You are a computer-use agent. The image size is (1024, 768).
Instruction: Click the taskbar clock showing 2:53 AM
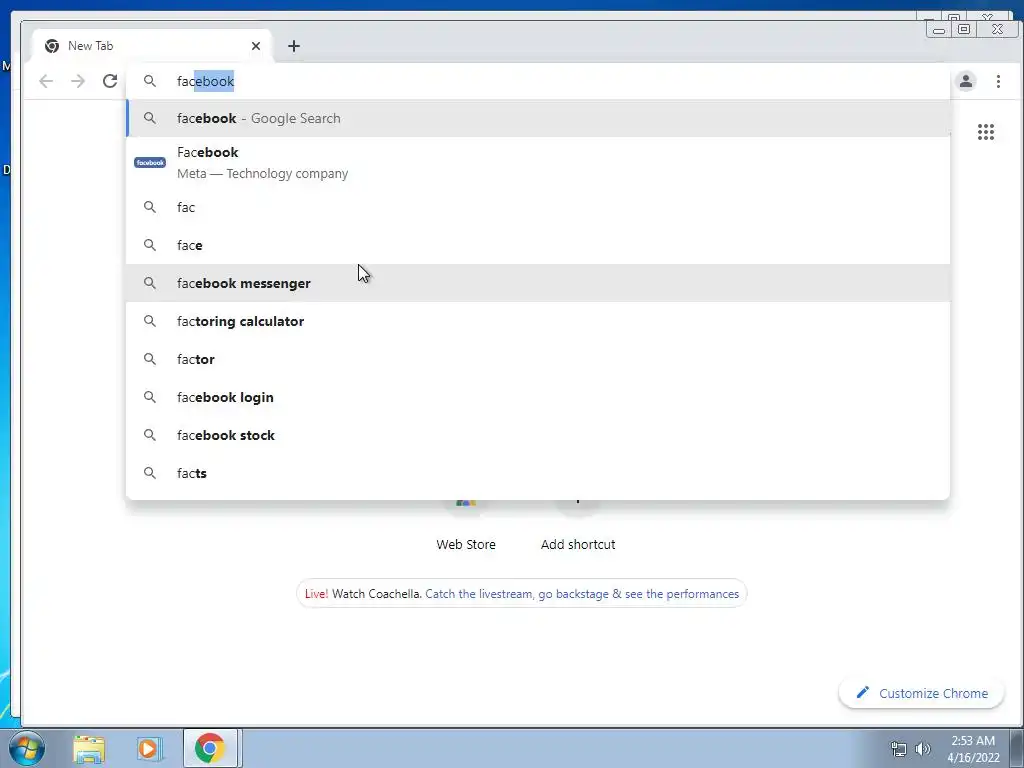[x=973, y=748]
